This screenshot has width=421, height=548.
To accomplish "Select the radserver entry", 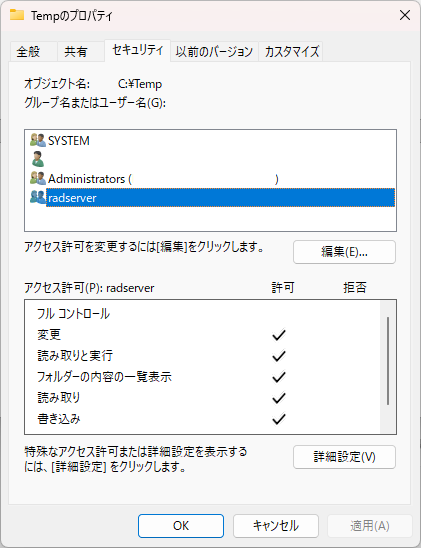I will (220, 198).
